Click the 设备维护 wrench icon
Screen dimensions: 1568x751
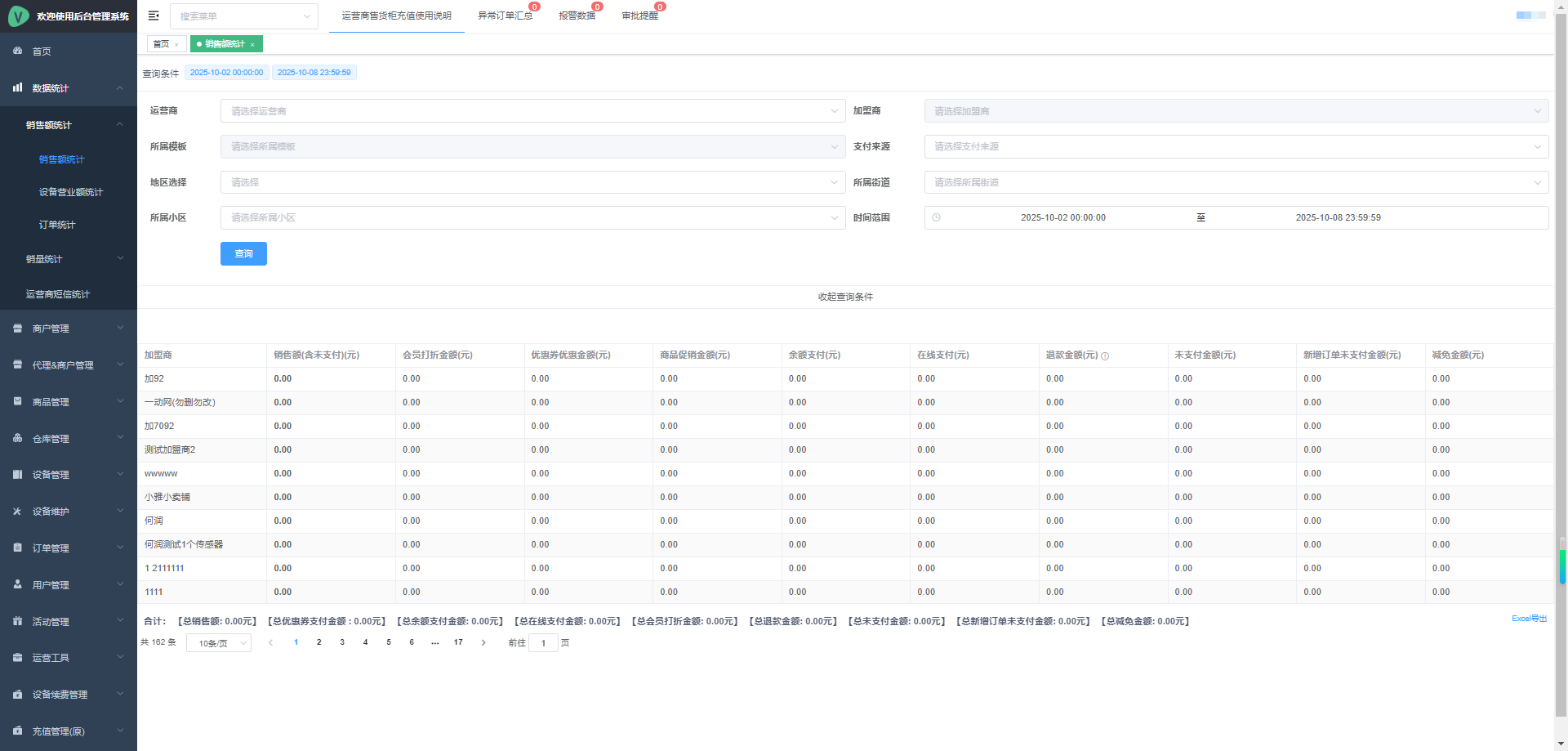tap(18, 512)
